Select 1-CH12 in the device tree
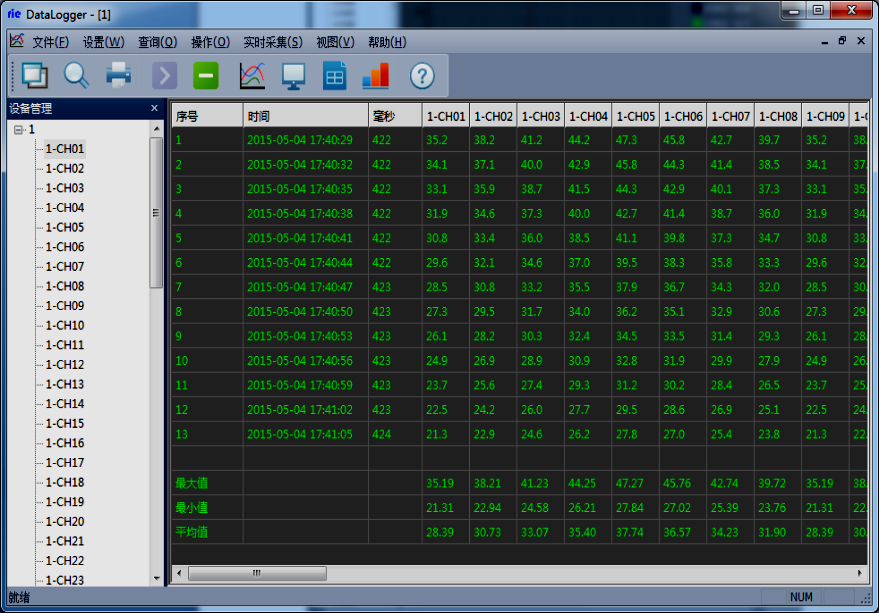880x613 pixels. pyautogui.click(x=64, y=365)
